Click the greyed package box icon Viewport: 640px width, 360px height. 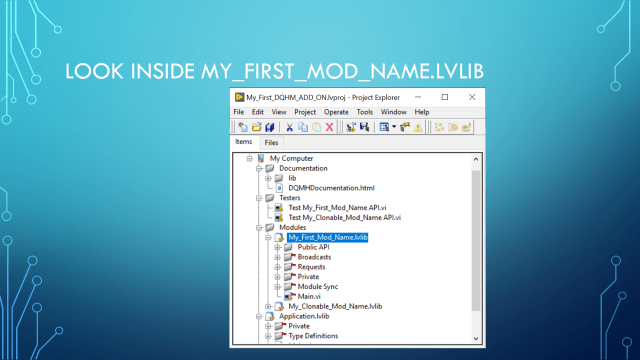[x=453, y=127]
